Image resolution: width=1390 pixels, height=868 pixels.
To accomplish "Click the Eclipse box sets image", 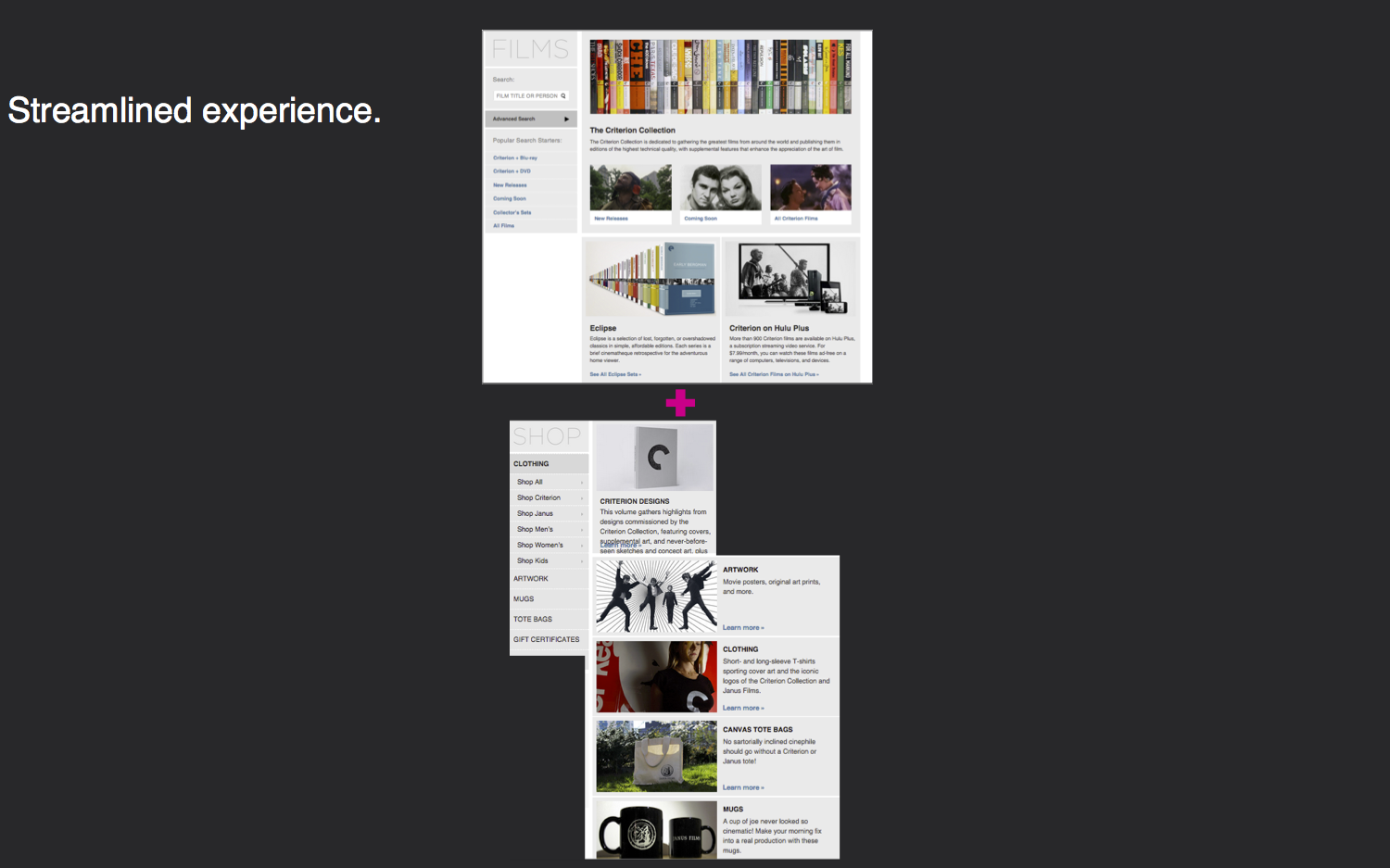I will coord(651,279).
